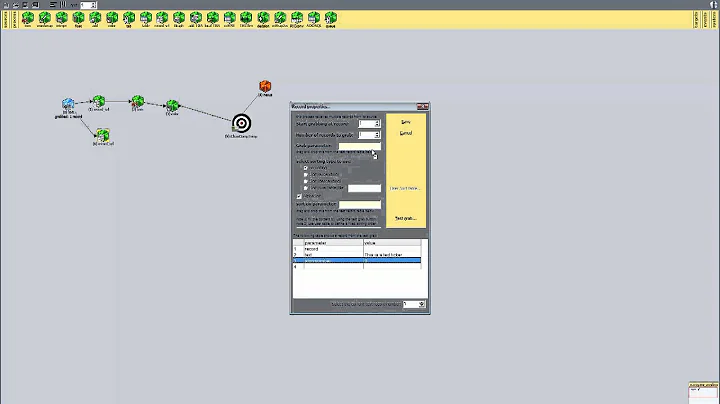Click Save in the Record properties dialog
The height and width of the screenshot is (404, 720).
406,122
